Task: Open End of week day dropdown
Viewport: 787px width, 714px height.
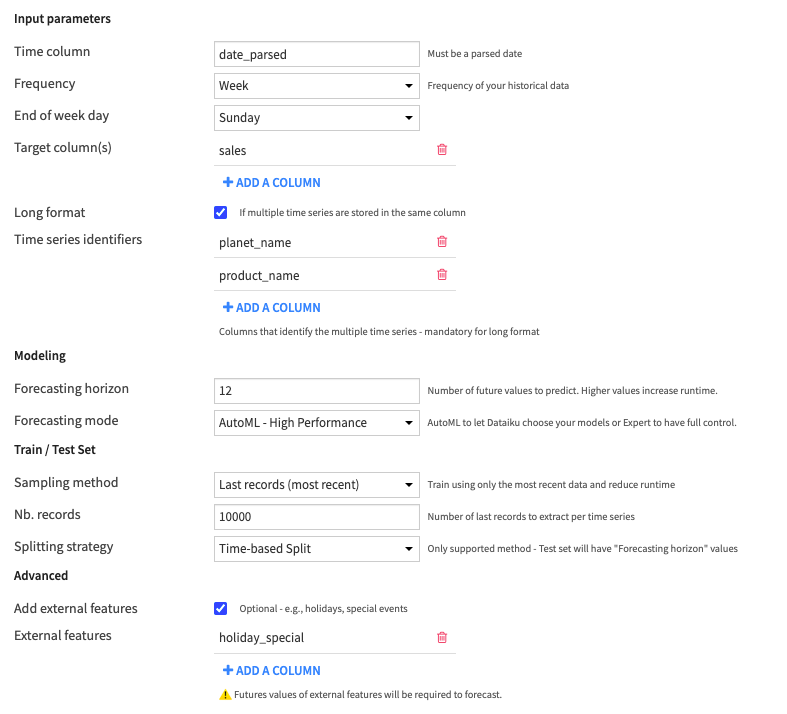Action: click(316, 118)
